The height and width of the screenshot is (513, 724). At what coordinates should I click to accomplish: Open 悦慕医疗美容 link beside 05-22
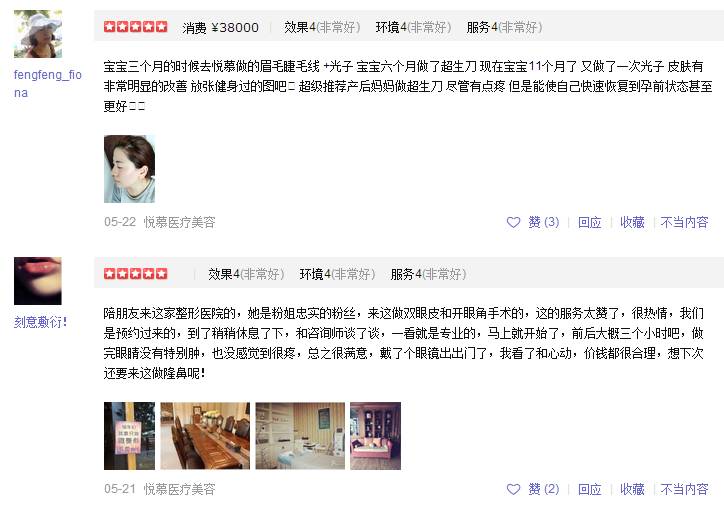(x=180, y=222)
